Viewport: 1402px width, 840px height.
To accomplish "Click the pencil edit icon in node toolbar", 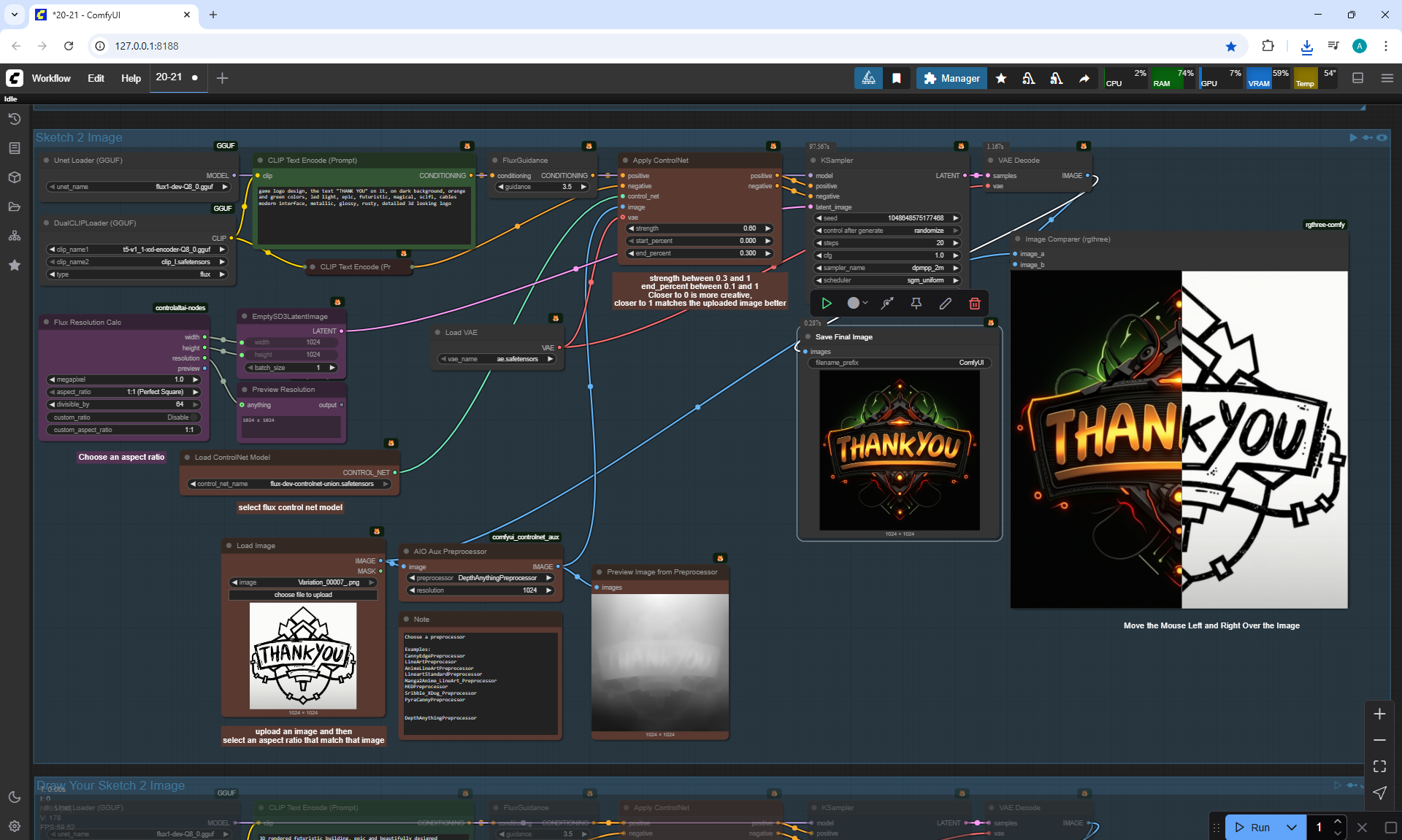I will pyautogui.click(x=945, y=303).
